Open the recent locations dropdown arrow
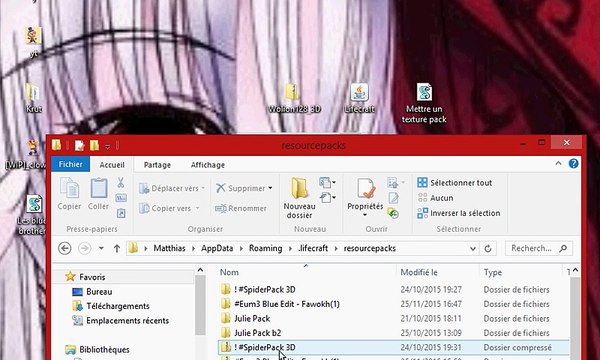600x360 pixels. (101, 248)
